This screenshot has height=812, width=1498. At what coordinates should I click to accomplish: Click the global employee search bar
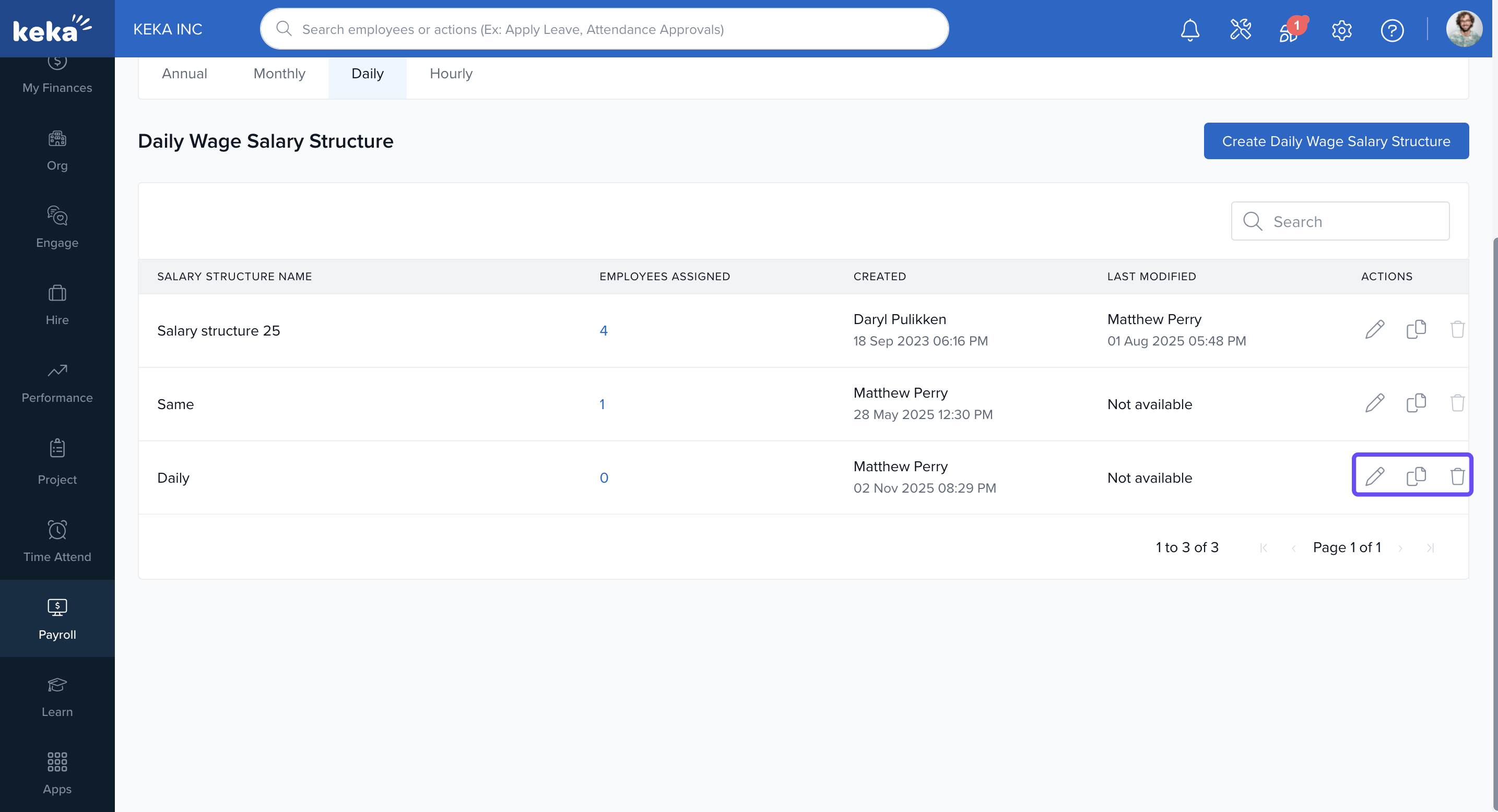click(605, 29)
